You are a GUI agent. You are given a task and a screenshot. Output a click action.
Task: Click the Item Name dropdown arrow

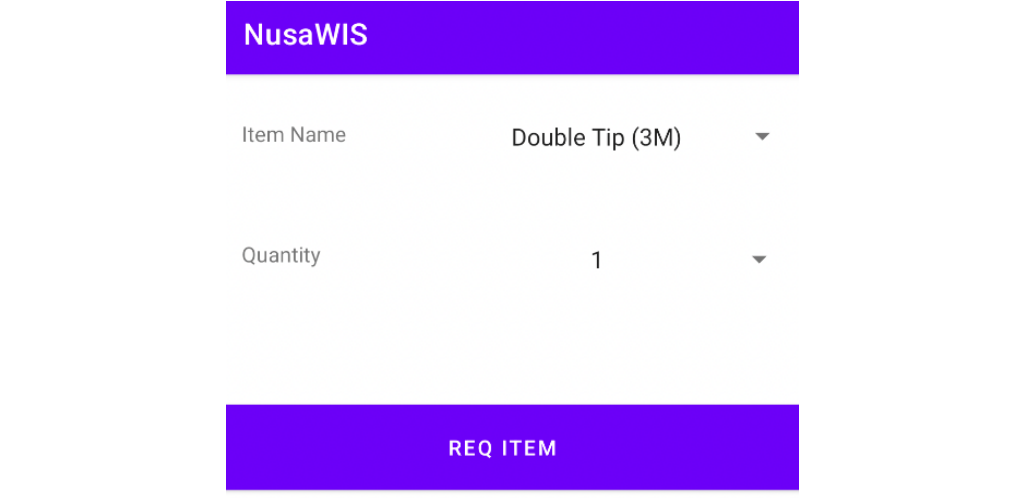[x=762, y=137]
